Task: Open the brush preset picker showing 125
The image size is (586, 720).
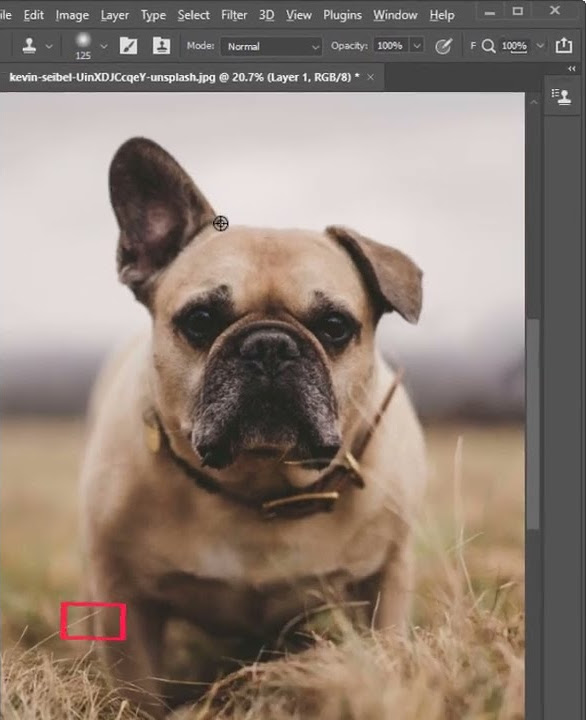Action: tap(83, 46)
